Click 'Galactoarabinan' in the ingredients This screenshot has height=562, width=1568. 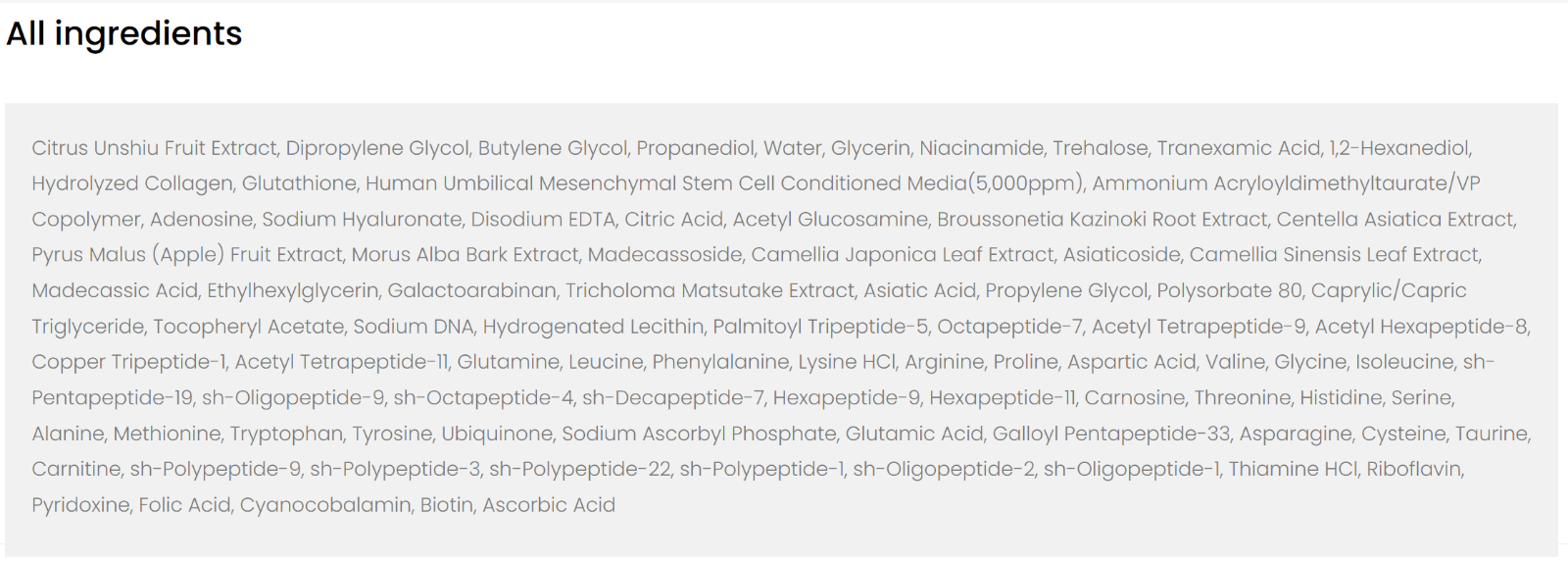tap(471, 291)
